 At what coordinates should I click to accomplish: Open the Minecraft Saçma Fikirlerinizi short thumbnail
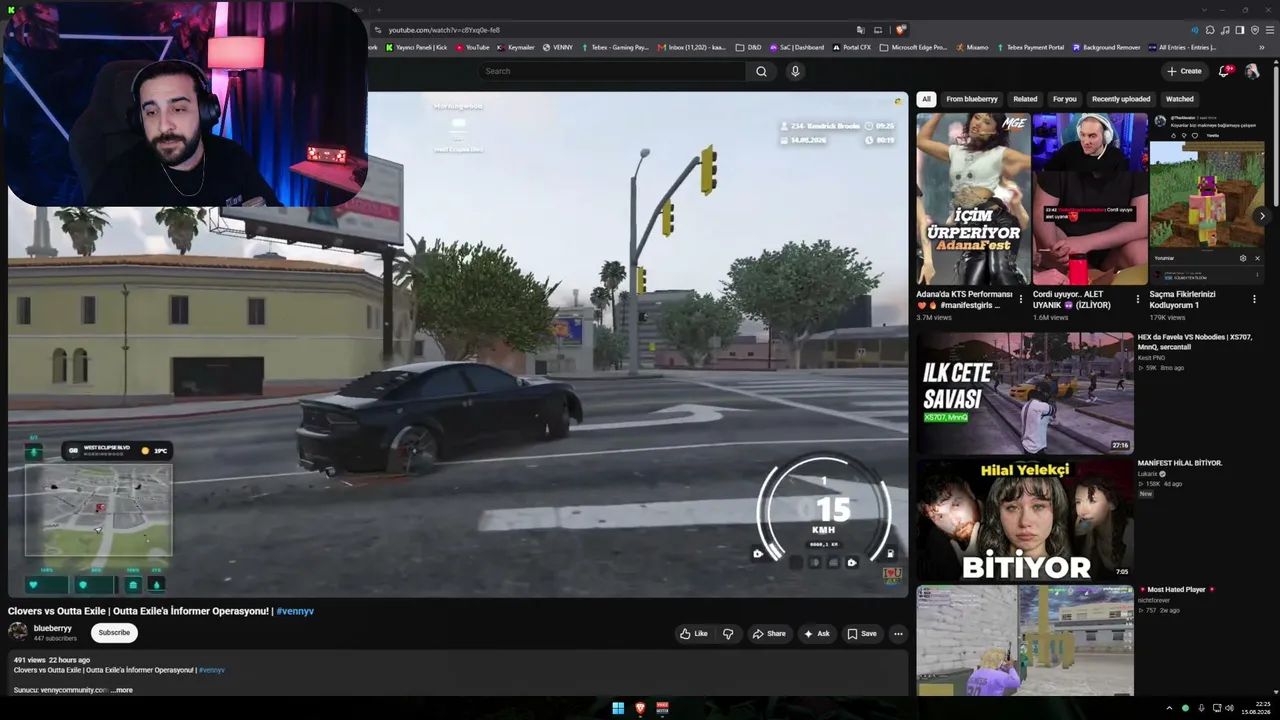(x=1207, y=199)
